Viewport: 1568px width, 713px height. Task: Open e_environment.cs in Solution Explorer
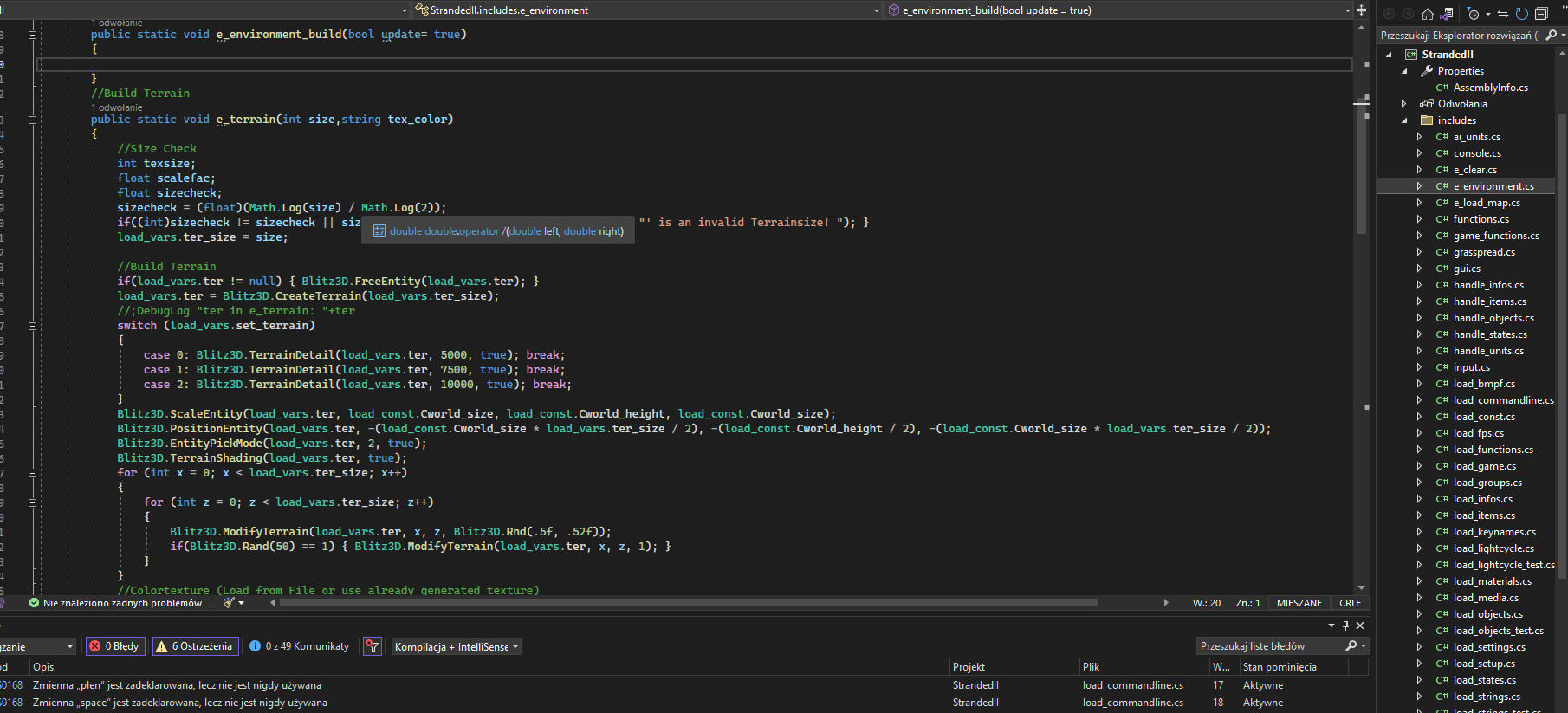[1493, 186]
